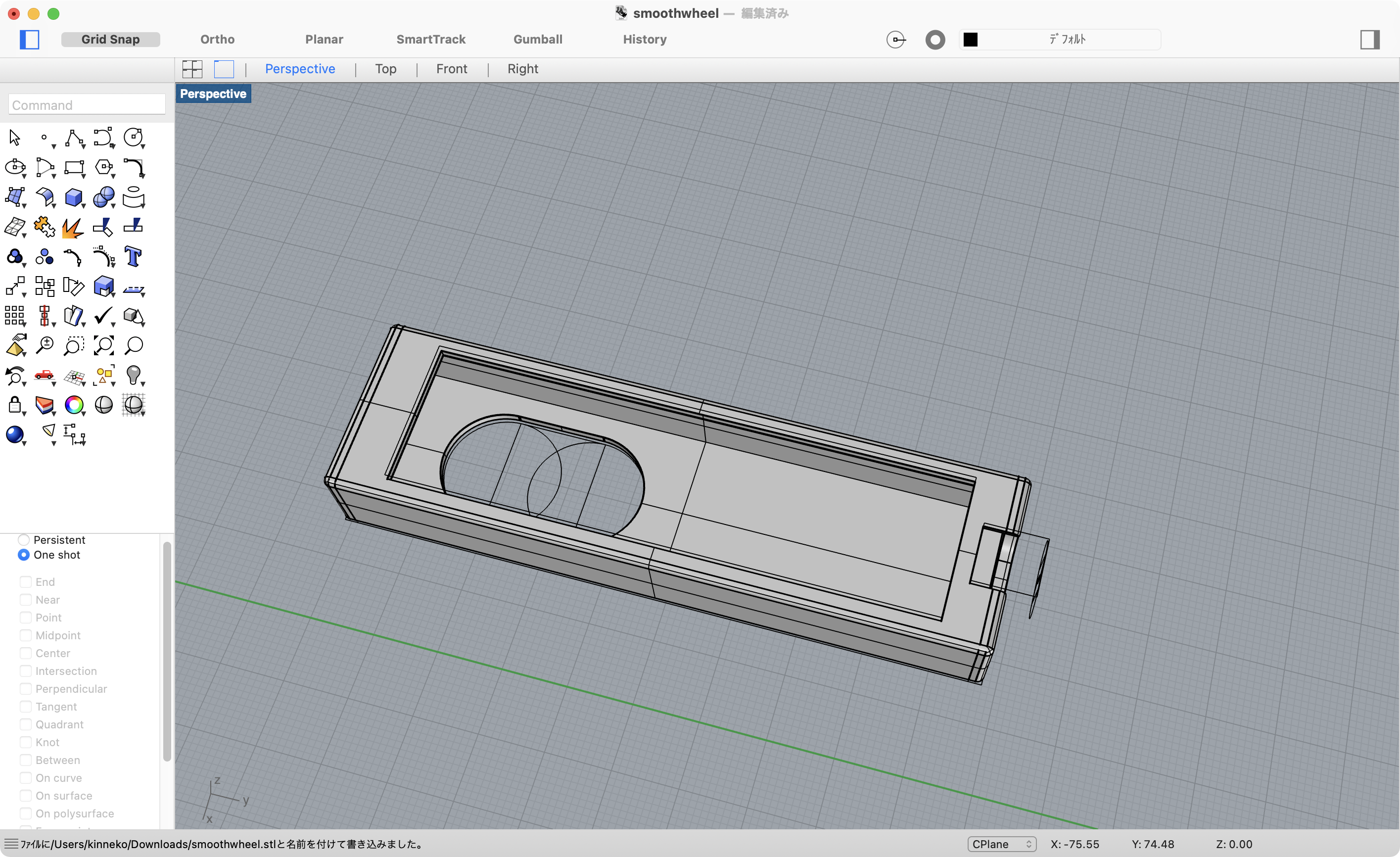Click the Boolean Union two-spheres icon
The image size is (1400, 857).
pos(103,197)
